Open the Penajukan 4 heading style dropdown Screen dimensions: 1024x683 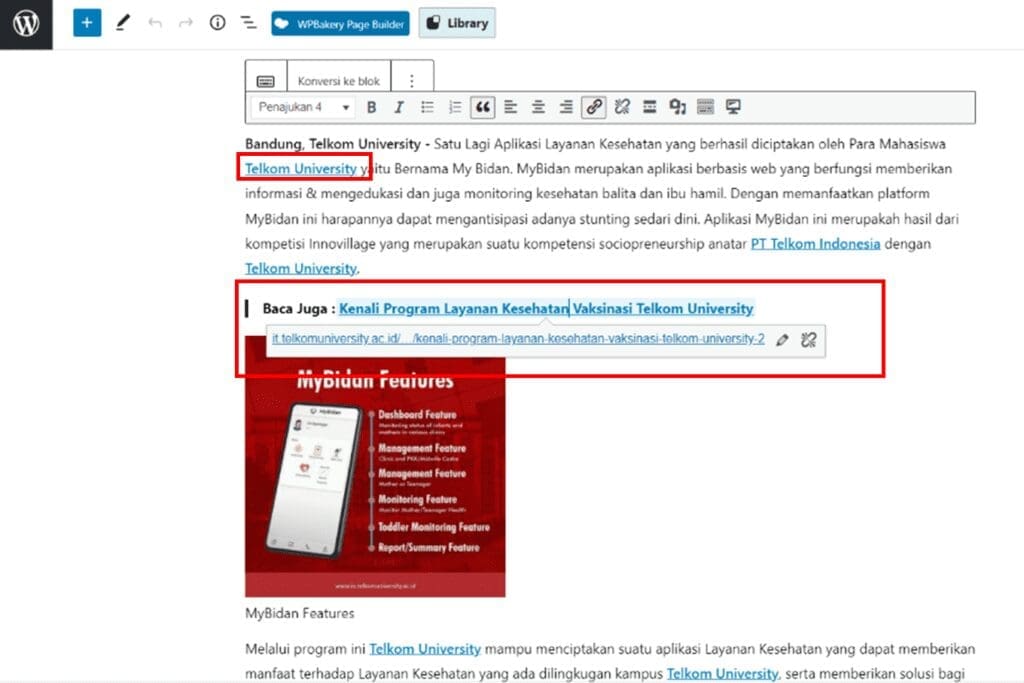299,107
